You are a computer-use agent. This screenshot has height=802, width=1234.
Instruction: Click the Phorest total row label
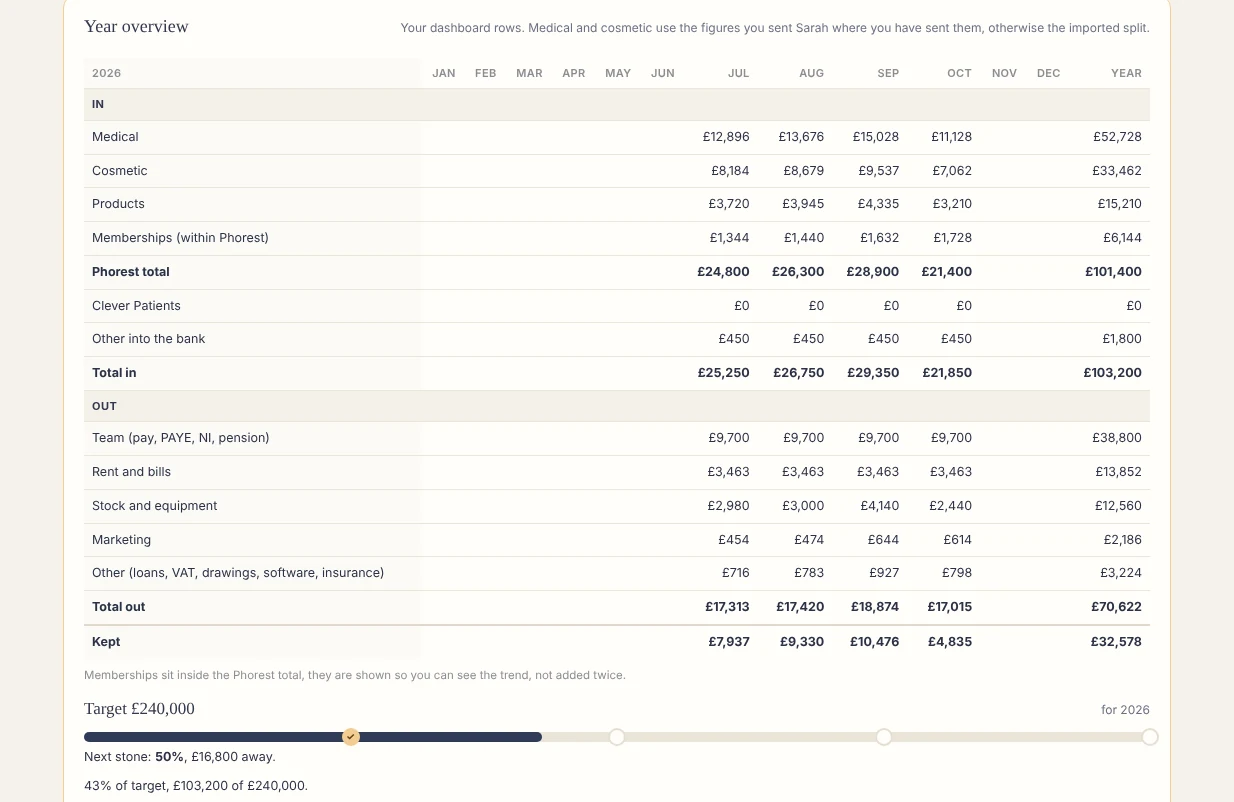coord(131,272)
